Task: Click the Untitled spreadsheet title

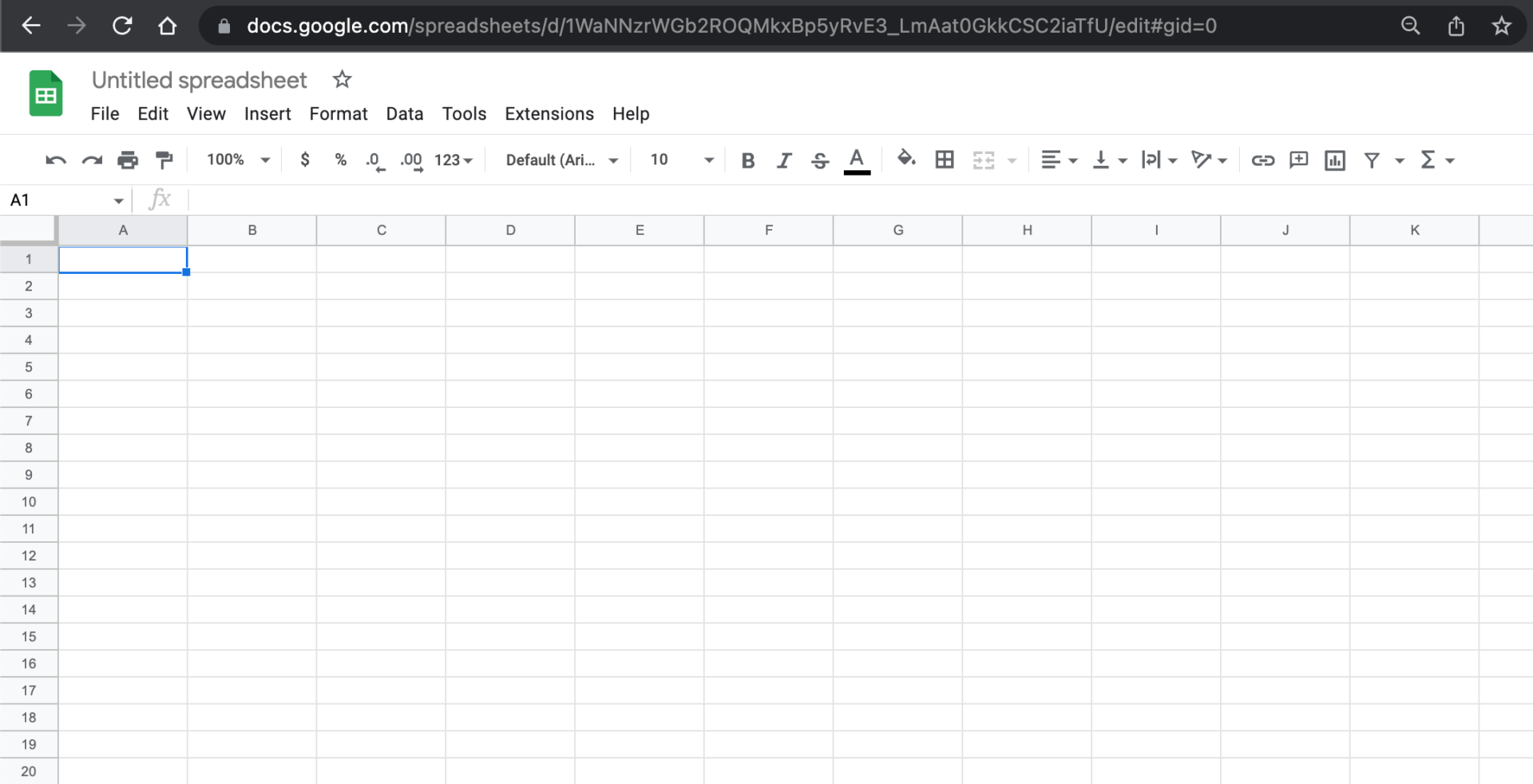Action: (x=199, y=80)
